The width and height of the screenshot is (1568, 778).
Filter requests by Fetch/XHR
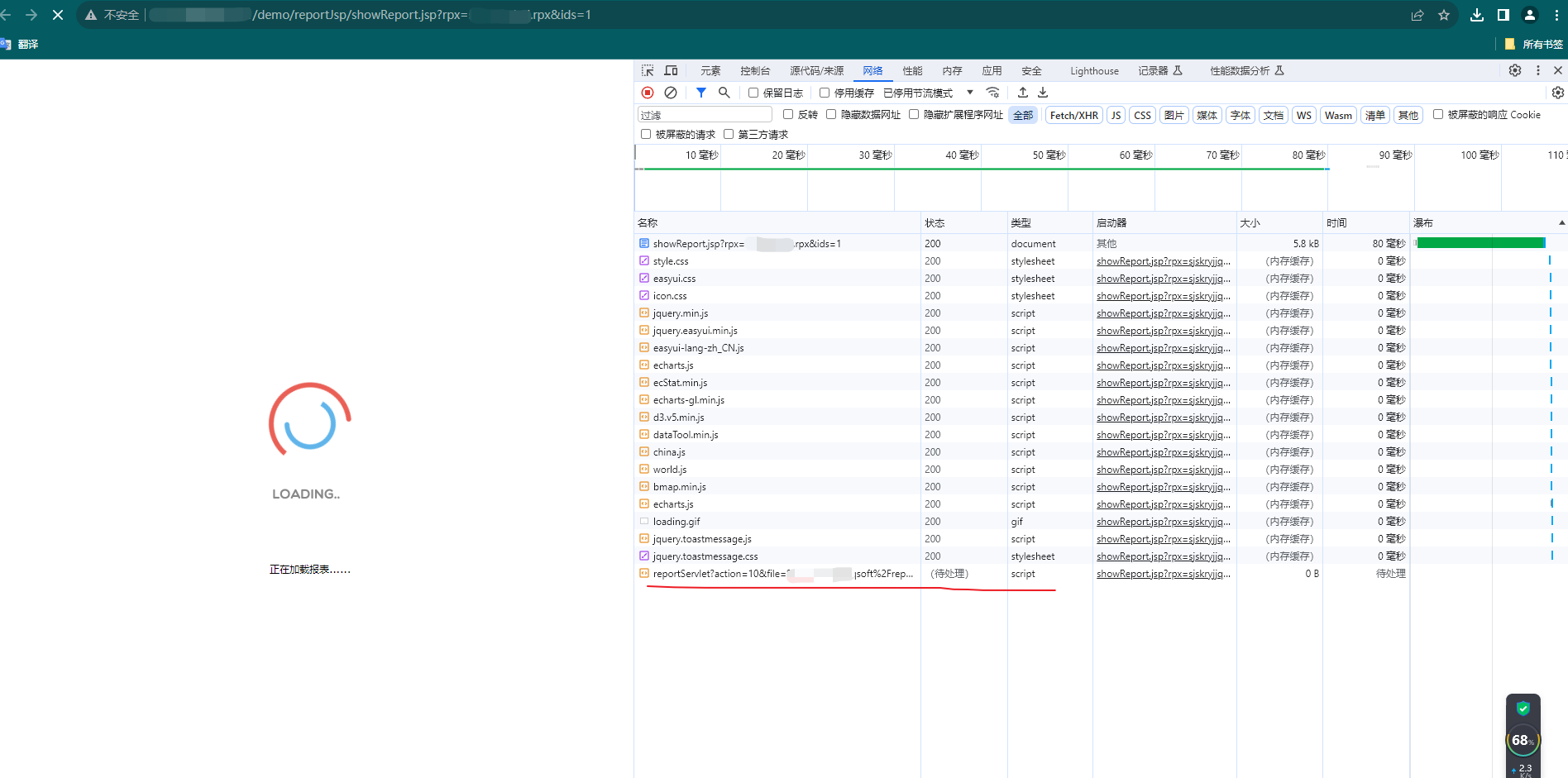(1073, 116)
